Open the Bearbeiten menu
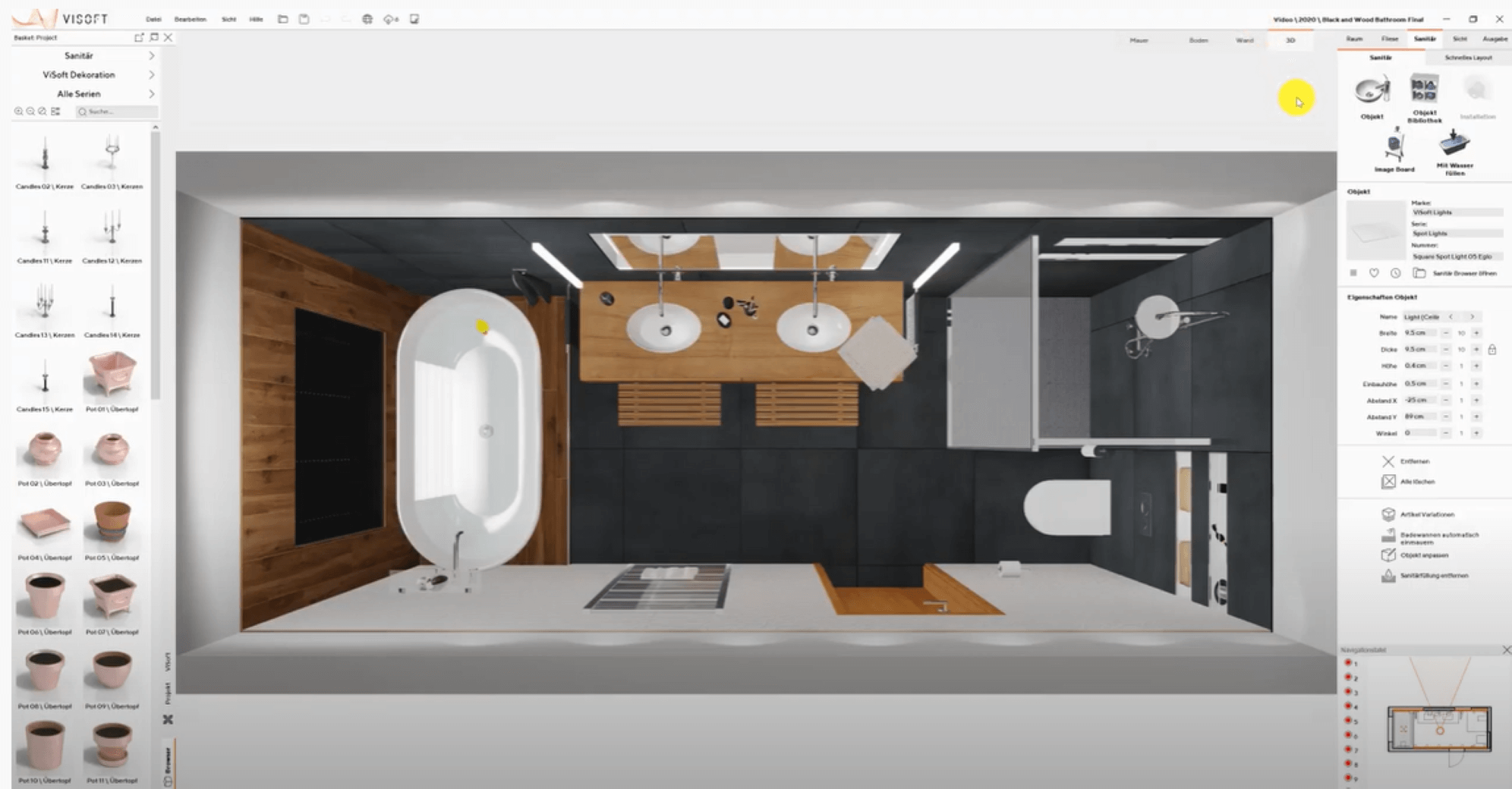The image size is (1512, 789). (190, 19)
